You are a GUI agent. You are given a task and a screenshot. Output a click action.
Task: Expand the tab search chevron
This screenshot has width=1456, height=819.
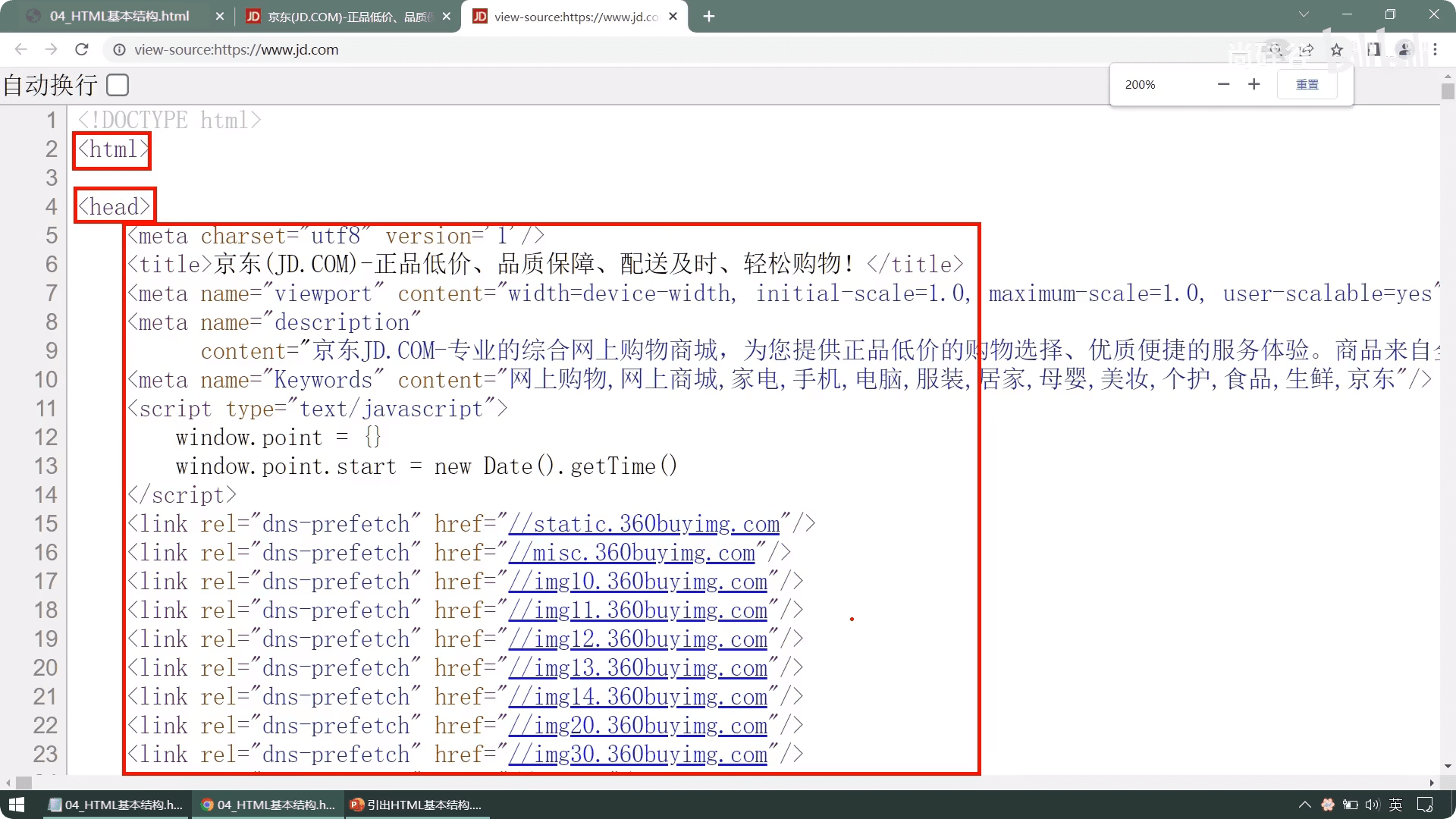pos(1304,15)
